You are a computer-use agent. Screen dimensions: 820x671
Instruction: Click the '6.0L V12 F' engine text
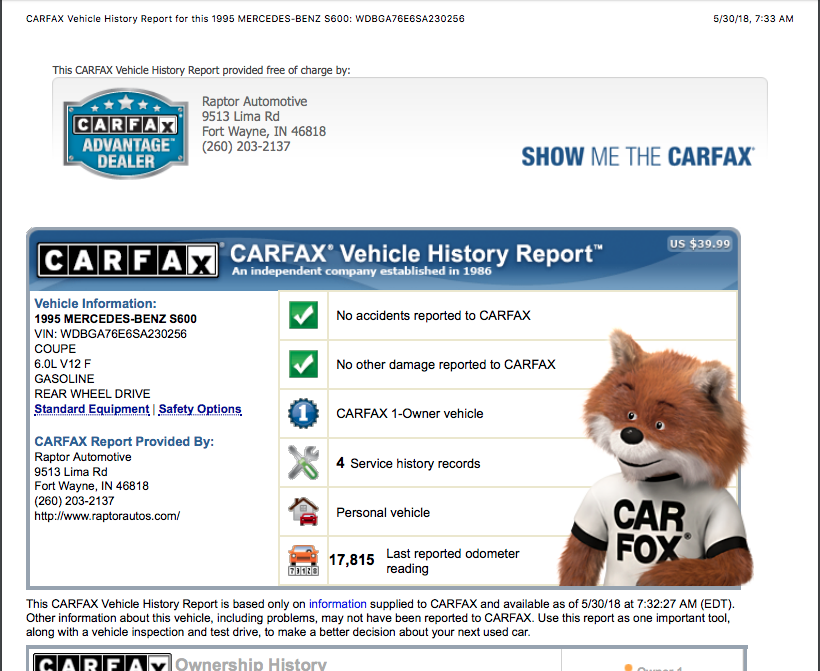(63, 363)
